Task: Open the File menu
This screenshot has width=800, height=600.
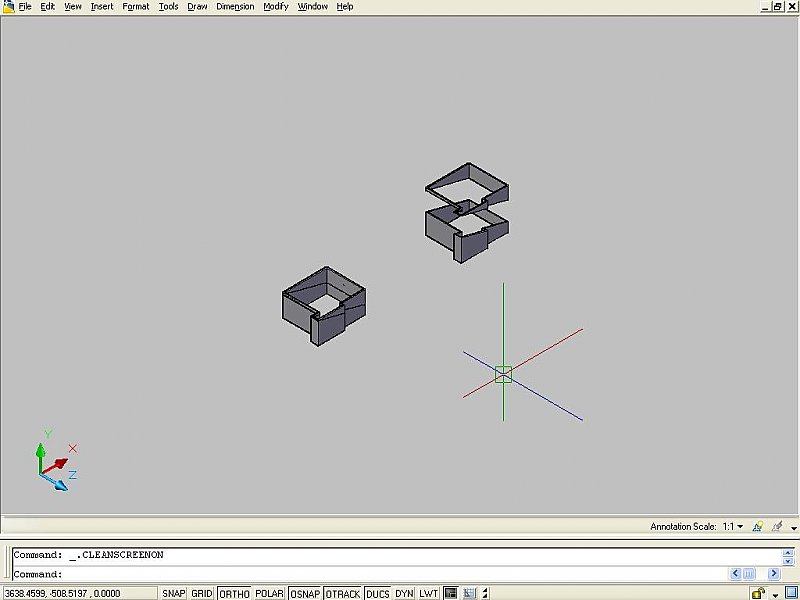Action: tap(25, 7)
